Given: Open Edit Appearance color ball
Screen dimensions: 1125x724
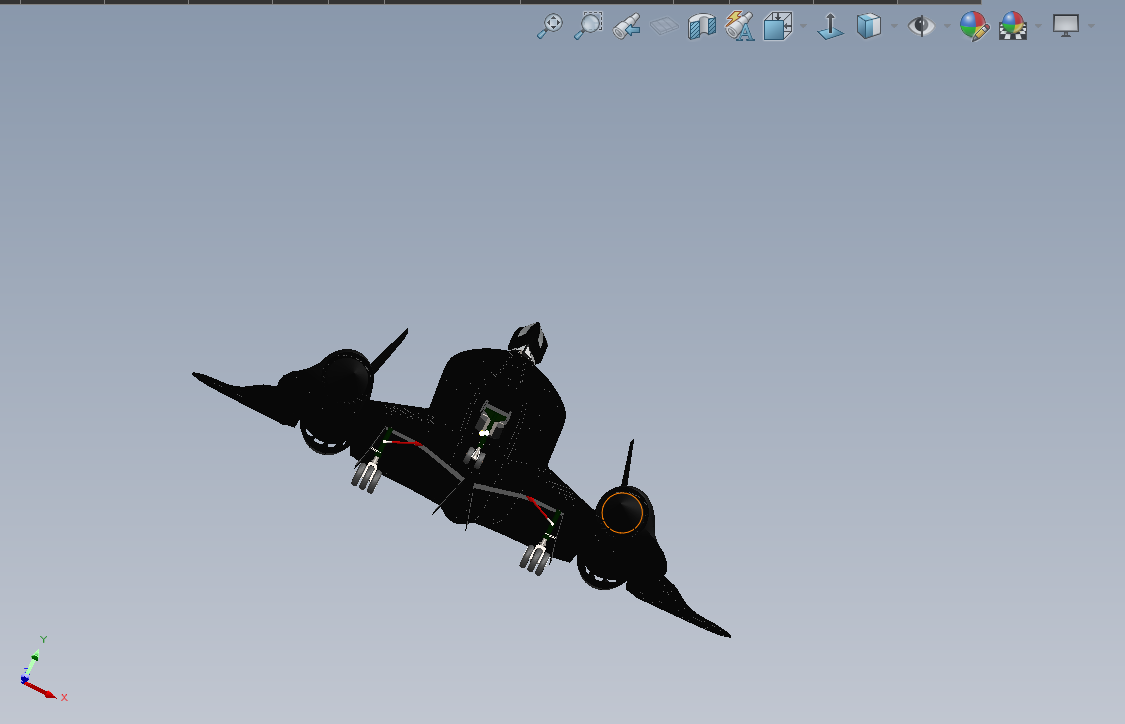Looking at the screenshot, I should click(x=974, y=27).
